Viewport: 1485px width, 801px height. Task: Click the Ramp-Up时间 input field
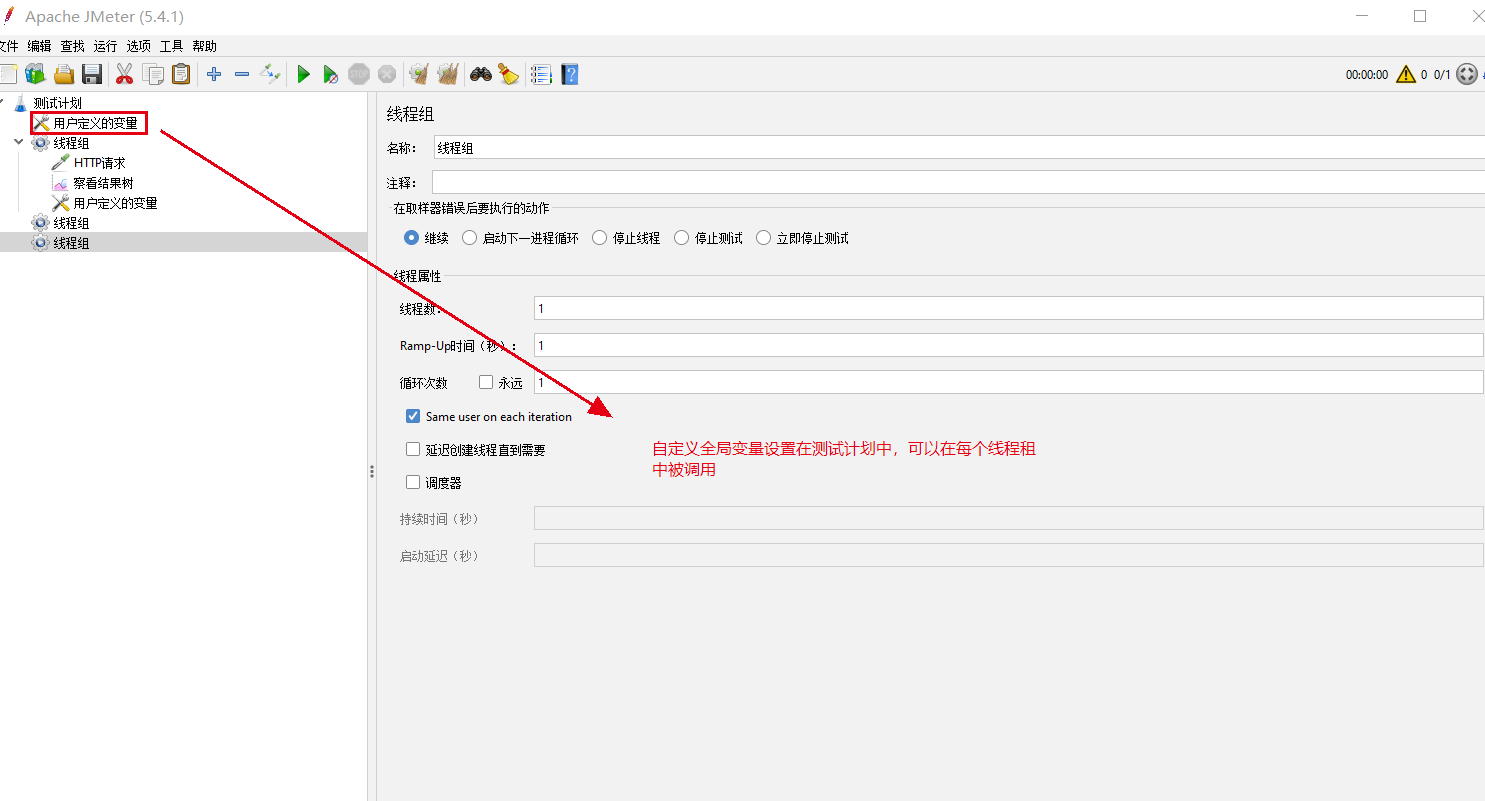click(1009, 345)
